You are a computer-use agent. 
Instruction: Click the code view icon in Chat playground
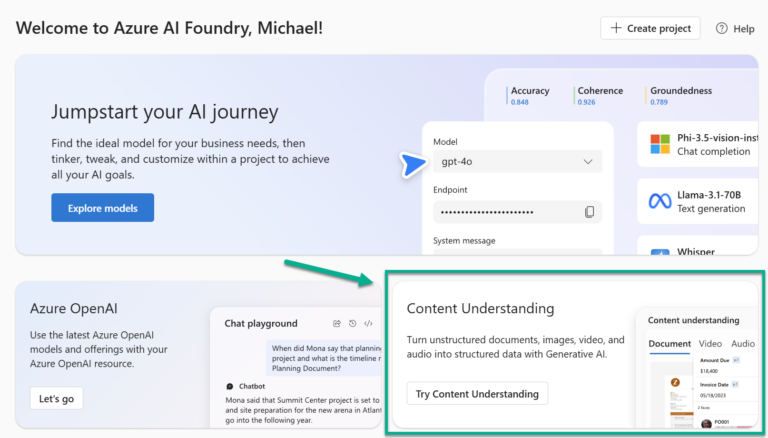[368, 323]
